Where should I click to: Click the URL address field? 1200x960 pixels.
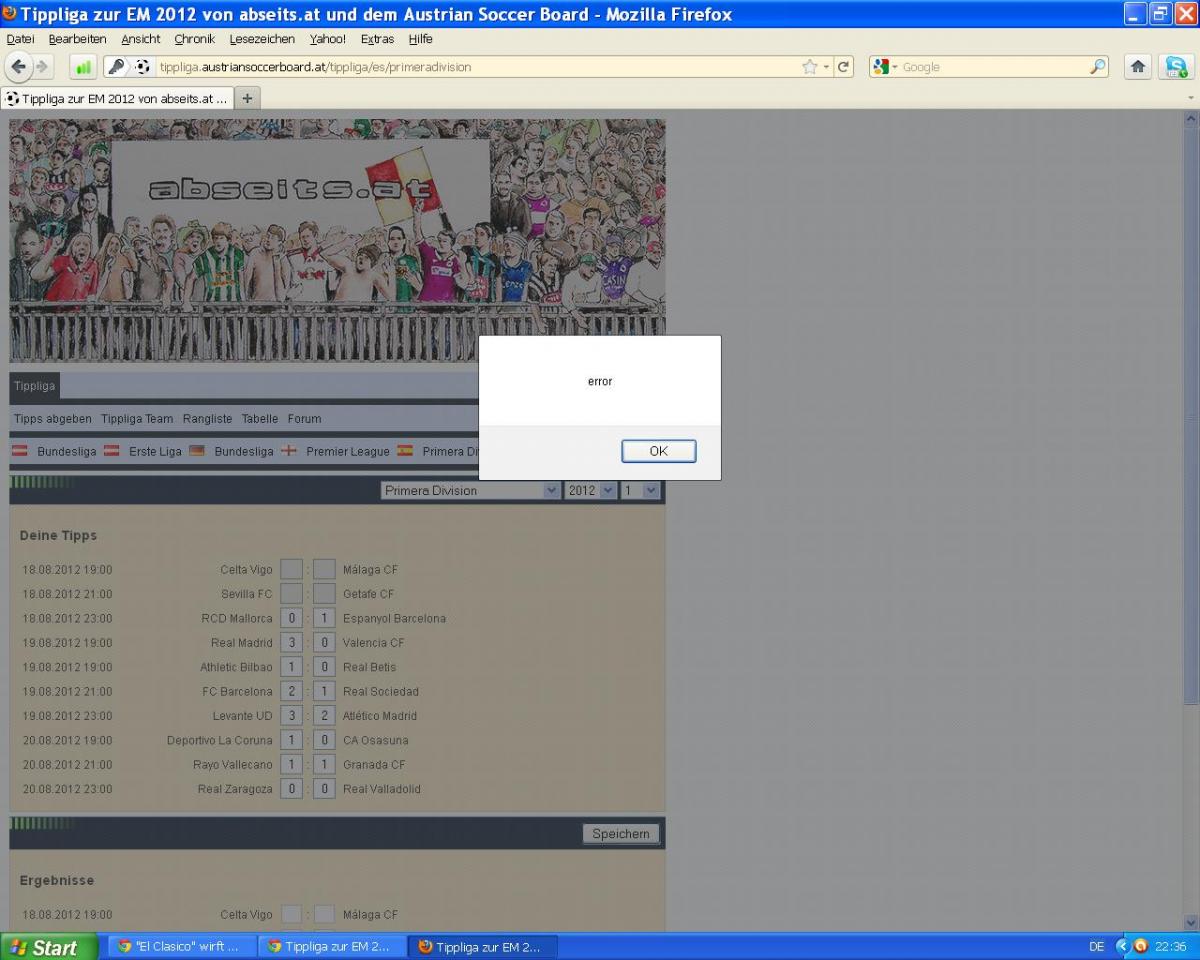click(x=478, y=67)
